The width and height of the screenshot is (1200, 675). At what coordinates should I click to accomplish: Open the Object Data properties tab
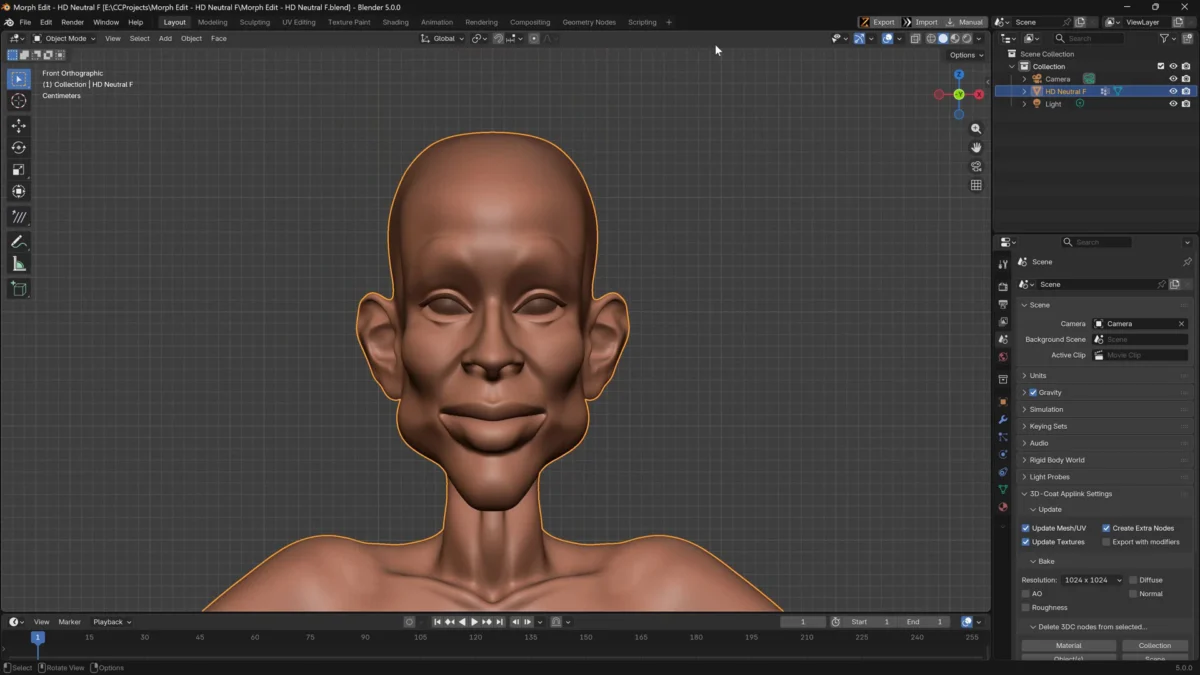1003,490
